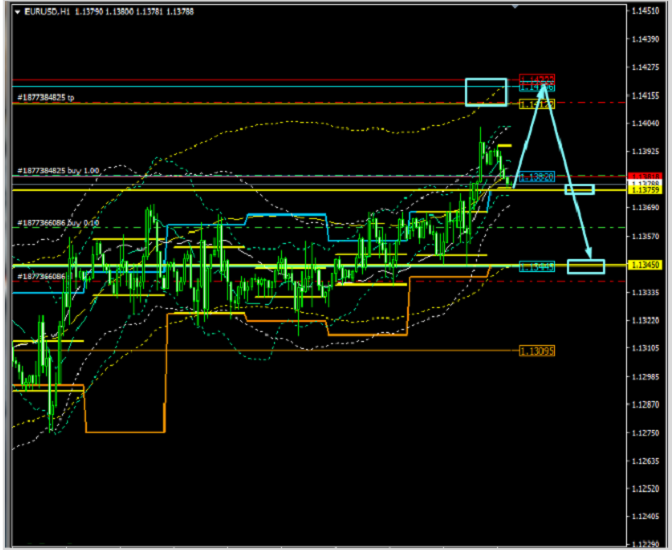Click the triangle icon before EURUSD,H1

tap(17, 11)
